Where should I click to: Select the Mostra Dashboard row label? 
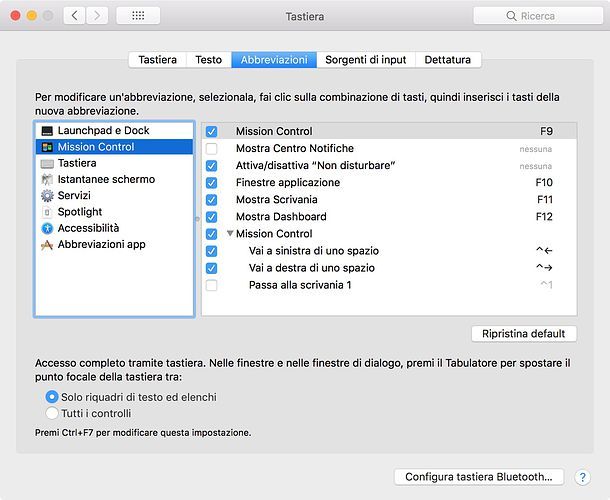point(281,217)
